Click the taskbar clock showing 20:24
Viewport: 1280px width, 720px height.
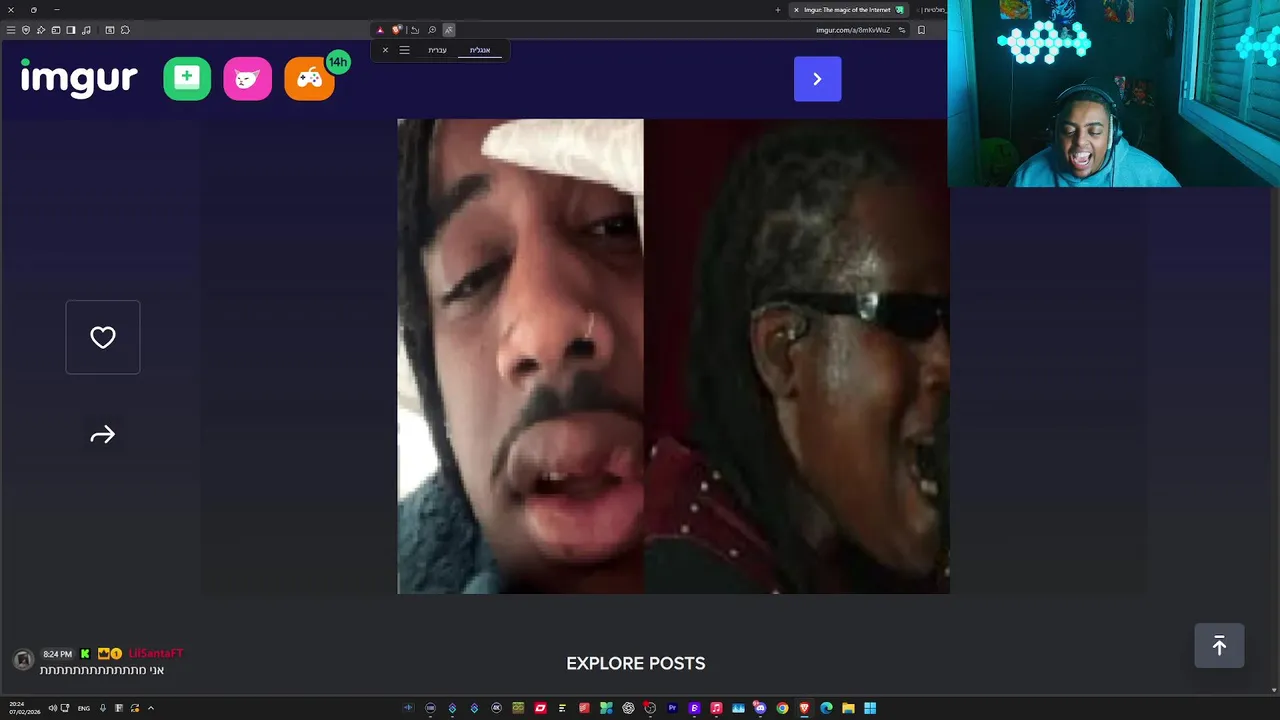(25, 708)
